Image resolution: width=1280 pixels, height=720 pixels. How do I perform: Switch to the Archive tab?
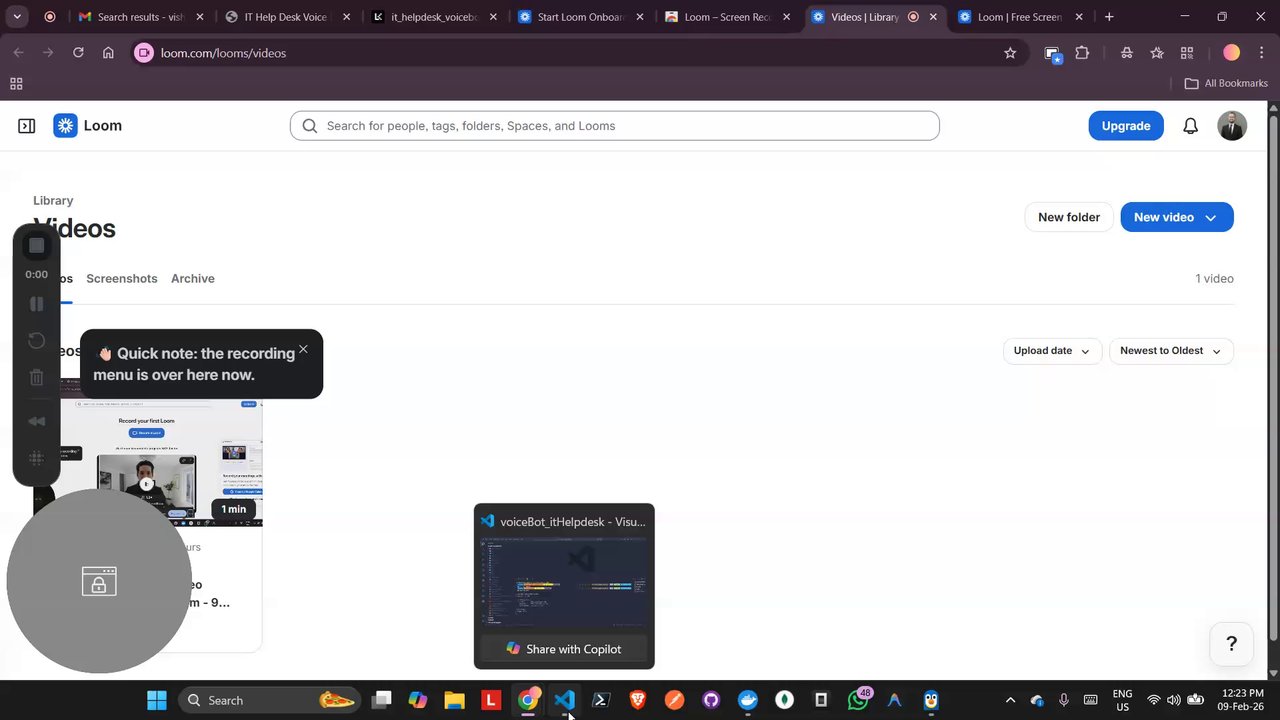tap(193, 279)
